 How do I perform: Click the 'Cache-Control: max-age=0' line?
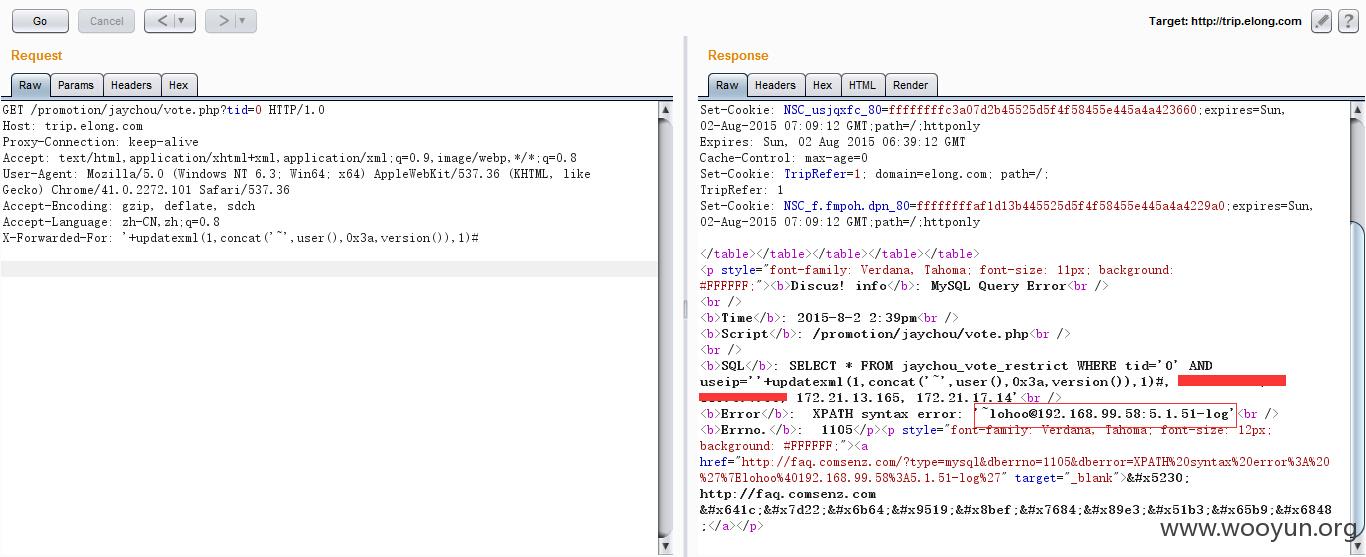tap(783, 158)
